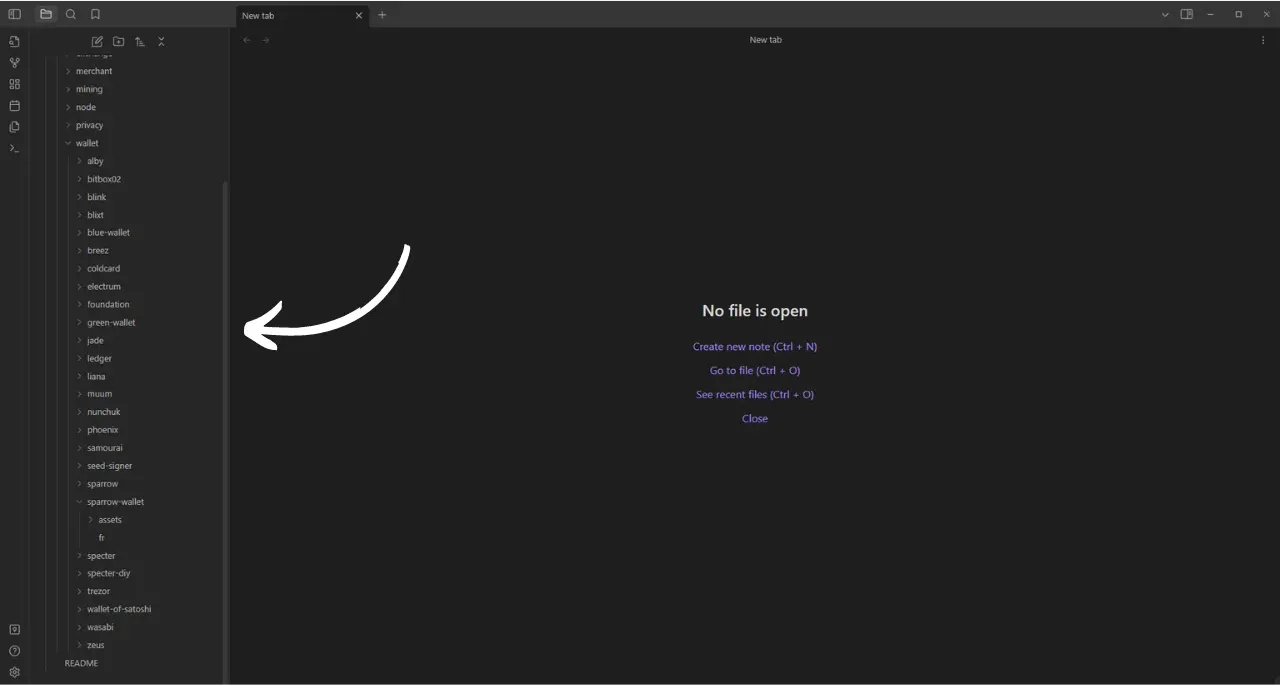Image resolution: width=1280 pixels, height=685 pixels.
Task: Add a new tab with plus button
Action: pyautogui.click(x=382, y=15)
